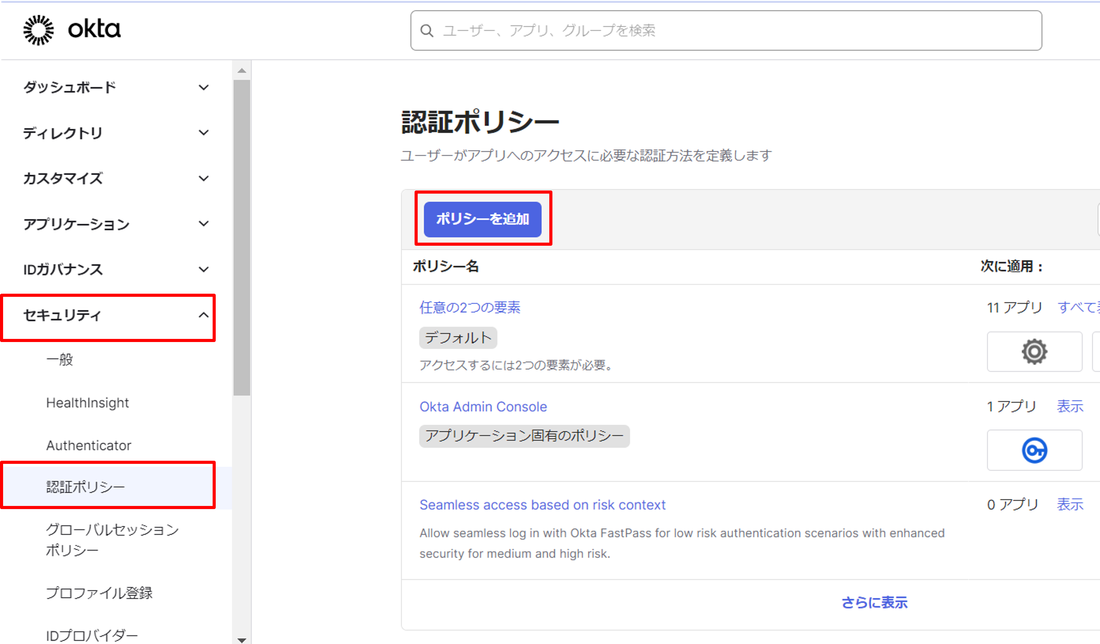This screenshot has height=644, width=1100.
Task: Expand the アプリケーション menu chevron
Action: pyautogui.click(x=203, y=224)
